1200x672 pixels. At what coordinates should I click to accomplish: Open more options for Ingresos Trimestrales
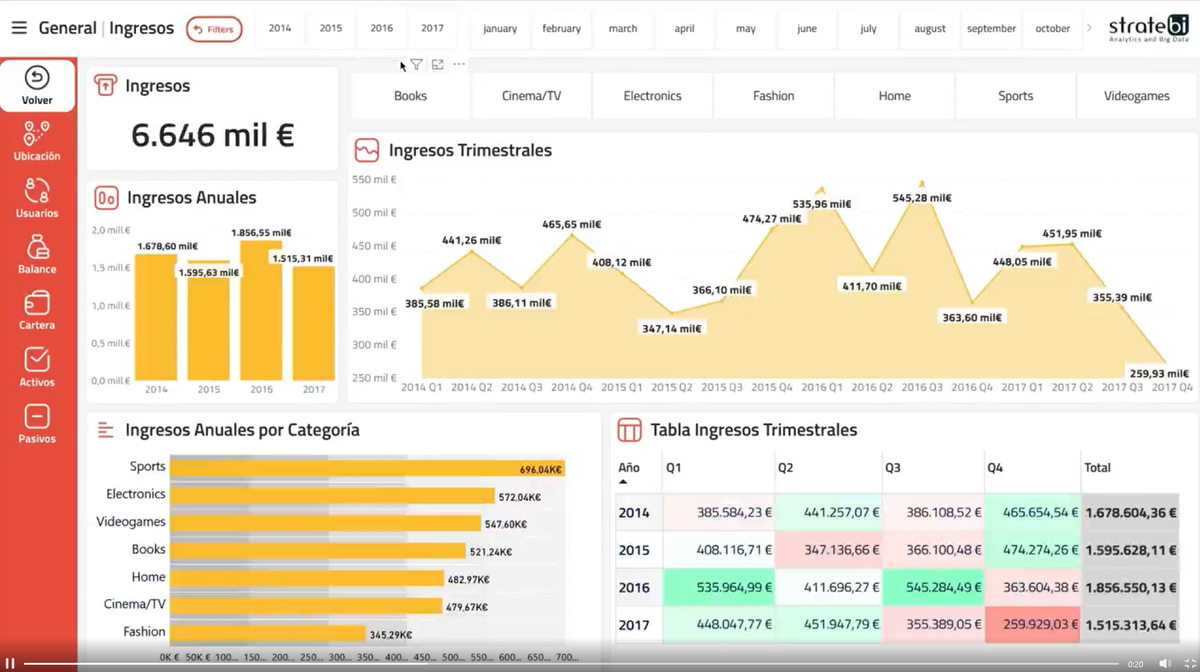[458, 64]
